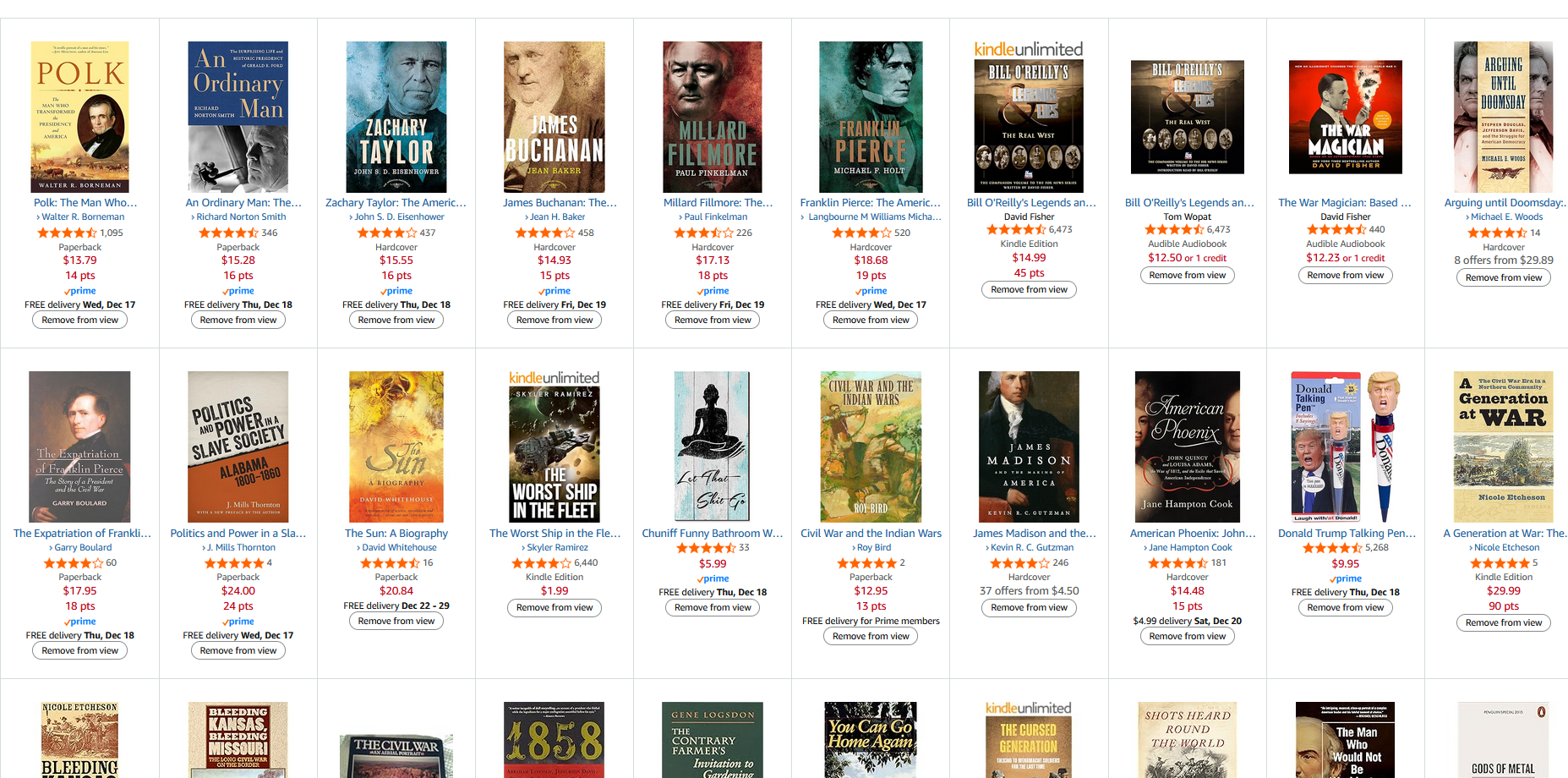Open Franklin Pierce book cover thumbnail
Screen dimensions: 1568x778
[871, 117]
